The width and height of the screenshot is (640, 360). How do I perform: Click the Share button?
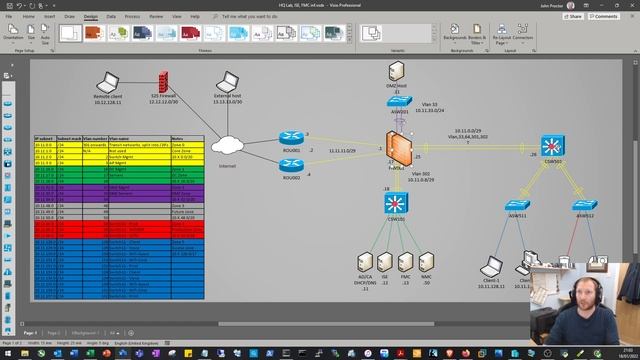click(573, 16)
